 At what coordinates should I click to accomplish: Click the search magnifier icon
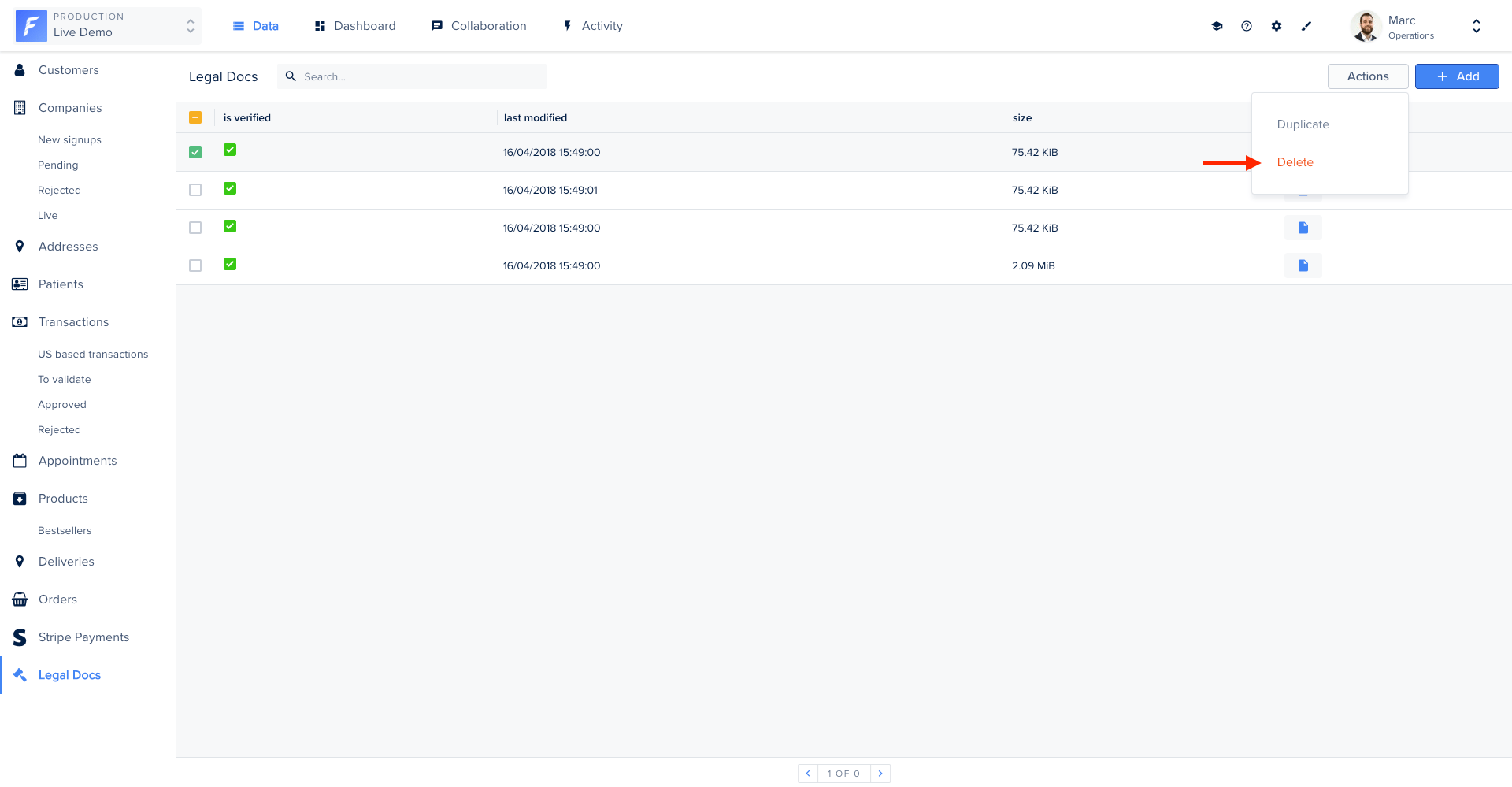[x=291, y=76]
